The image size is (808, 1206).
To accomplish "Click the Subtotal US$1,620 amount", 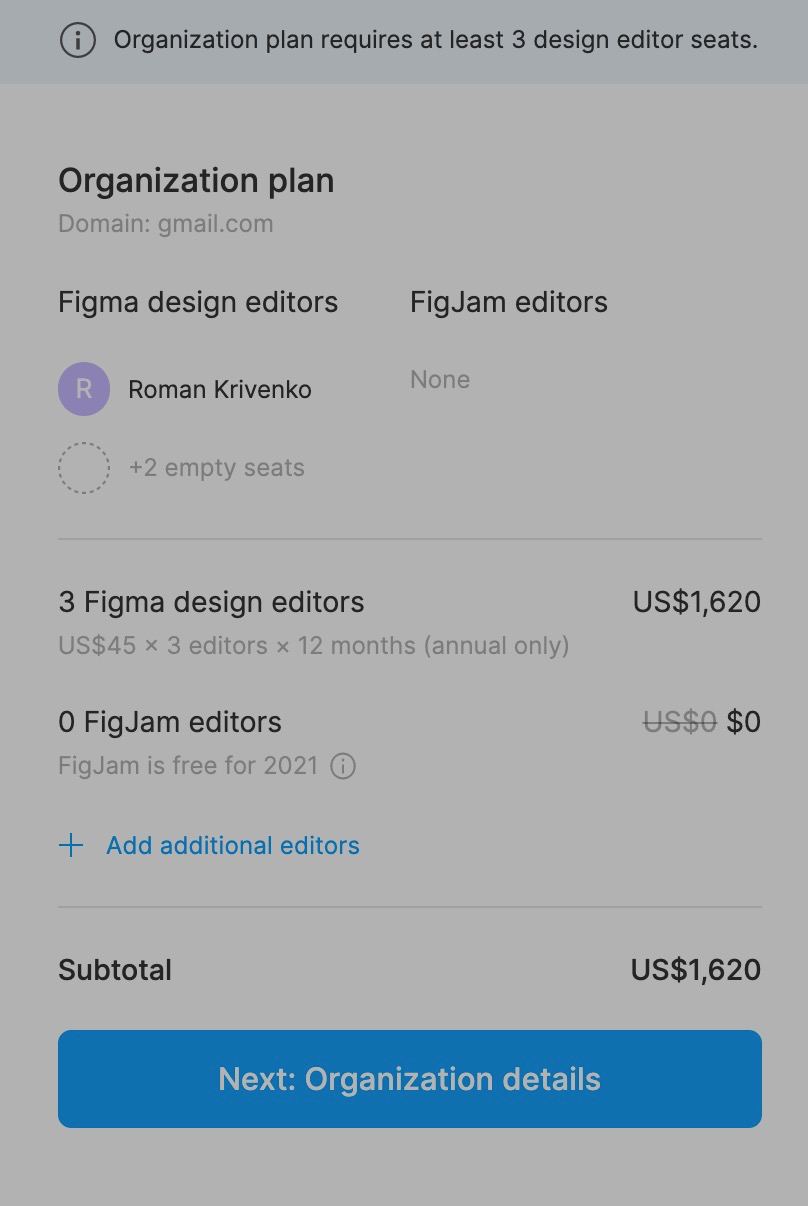I will coord(696,970).
